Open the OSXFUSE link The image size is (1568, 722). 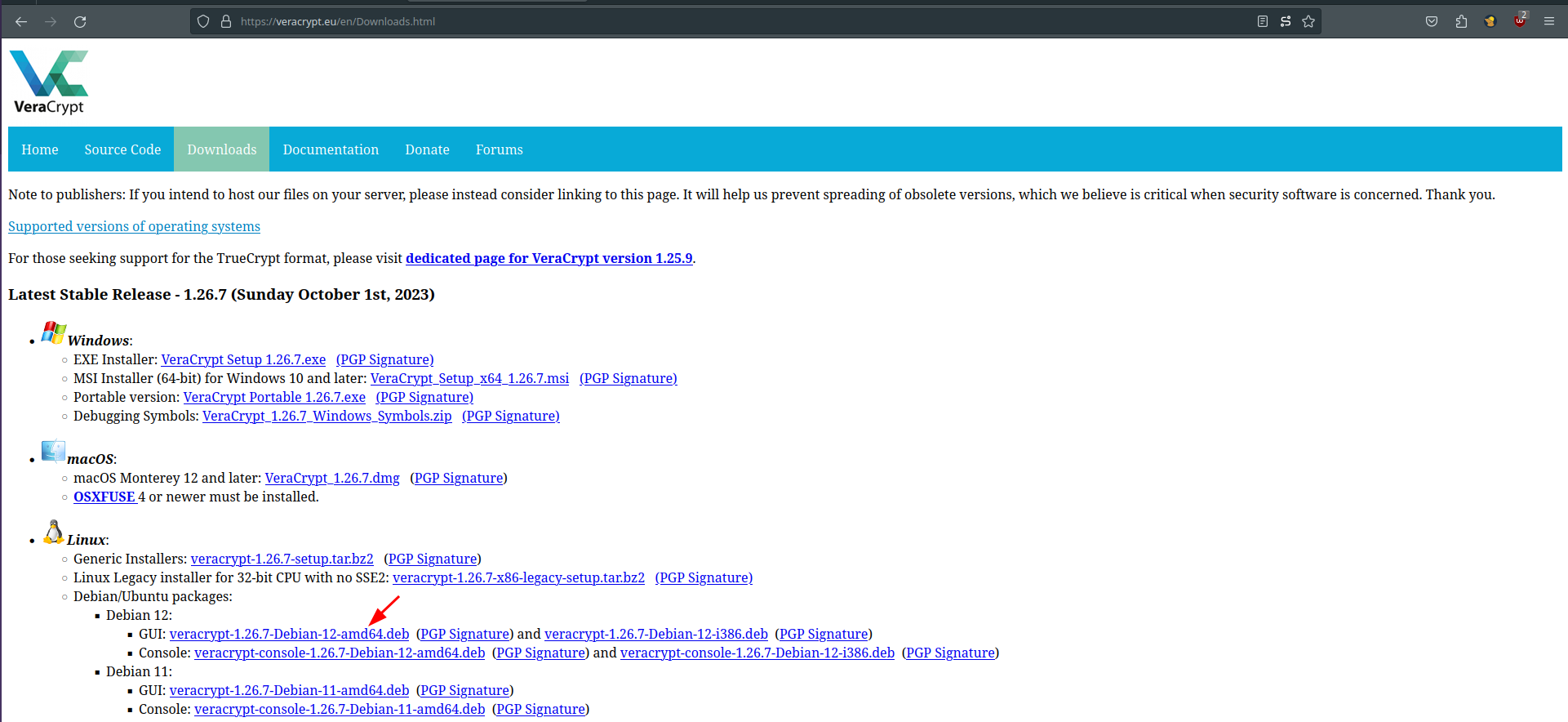coord(104,497)
